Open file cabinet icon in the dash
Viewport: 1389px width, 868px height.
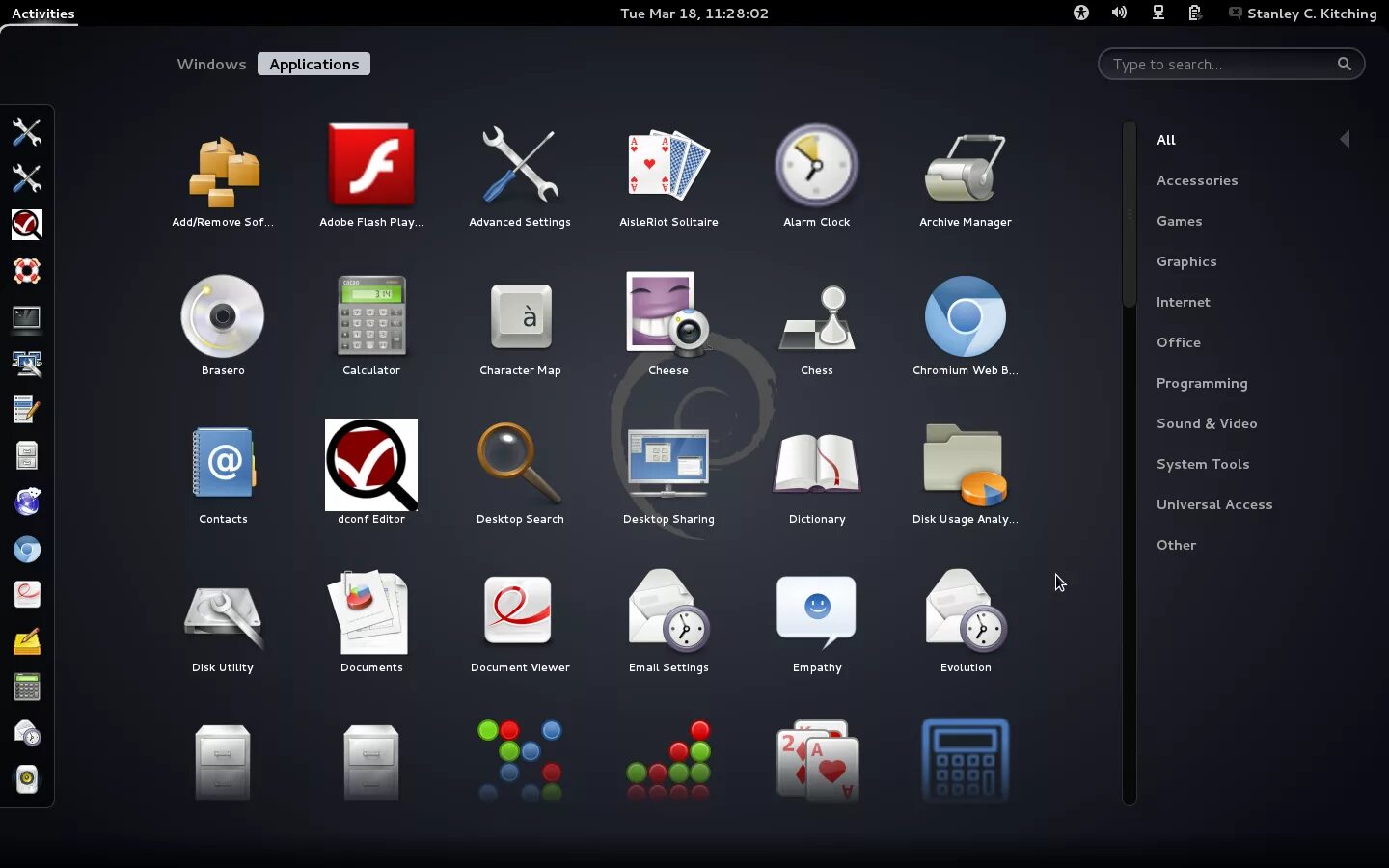(x=27, y=455)
